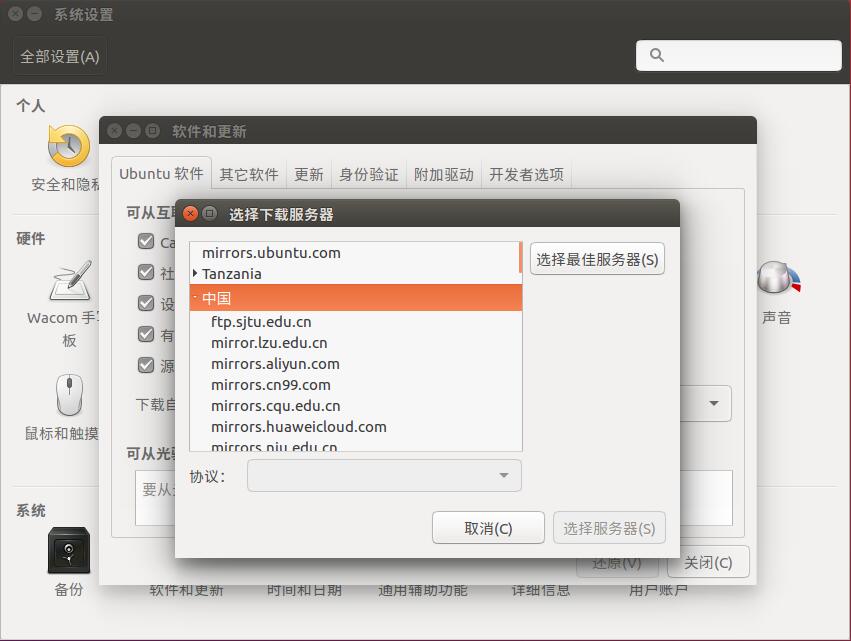Open Mouse and Touchpad settings icon

(69, 395)
